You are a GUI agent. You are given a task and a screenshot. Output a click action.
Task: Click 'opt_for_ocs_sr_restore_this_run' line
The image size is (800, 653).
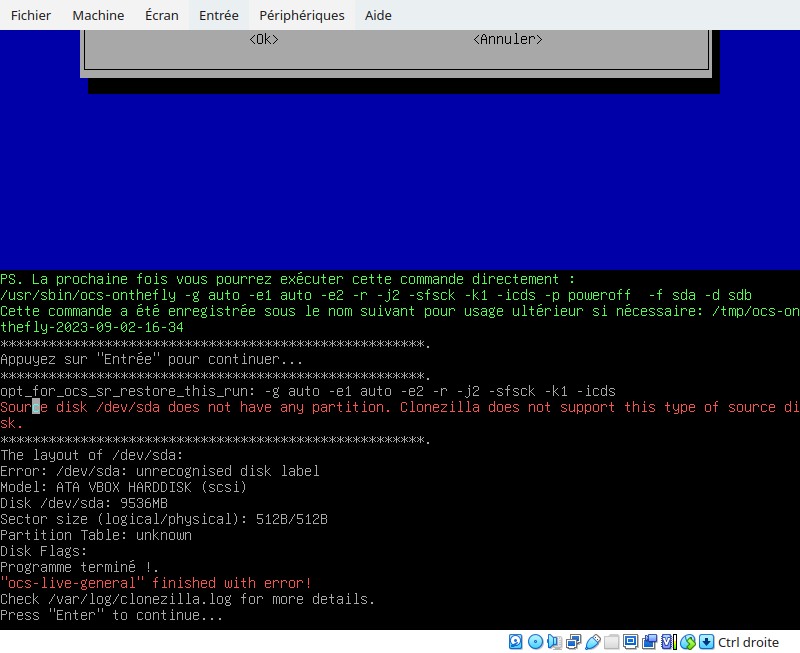coord(308,391)
